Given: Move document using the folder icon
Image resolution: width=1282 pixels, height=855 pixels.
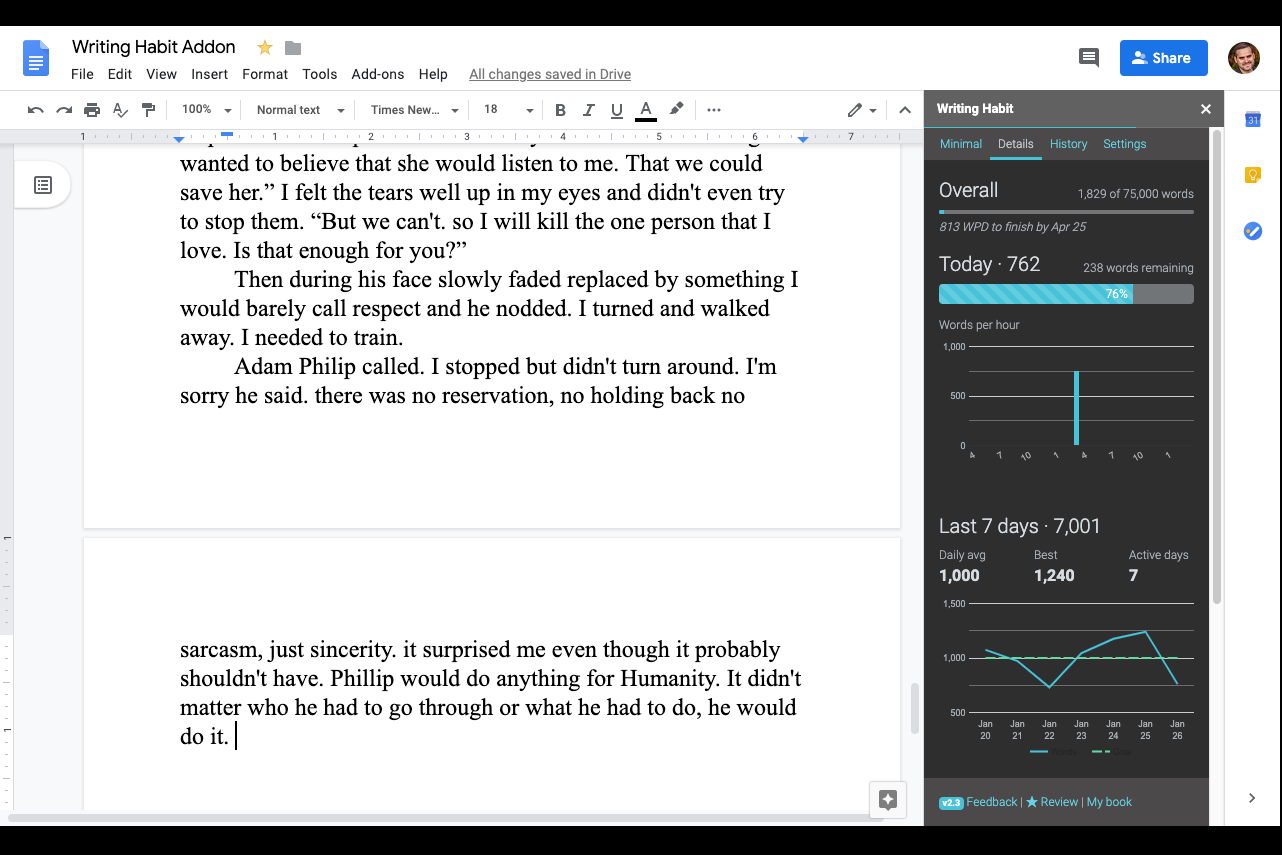Looking at the screenshot, I should pyautogui.click(x=293, y=48).
